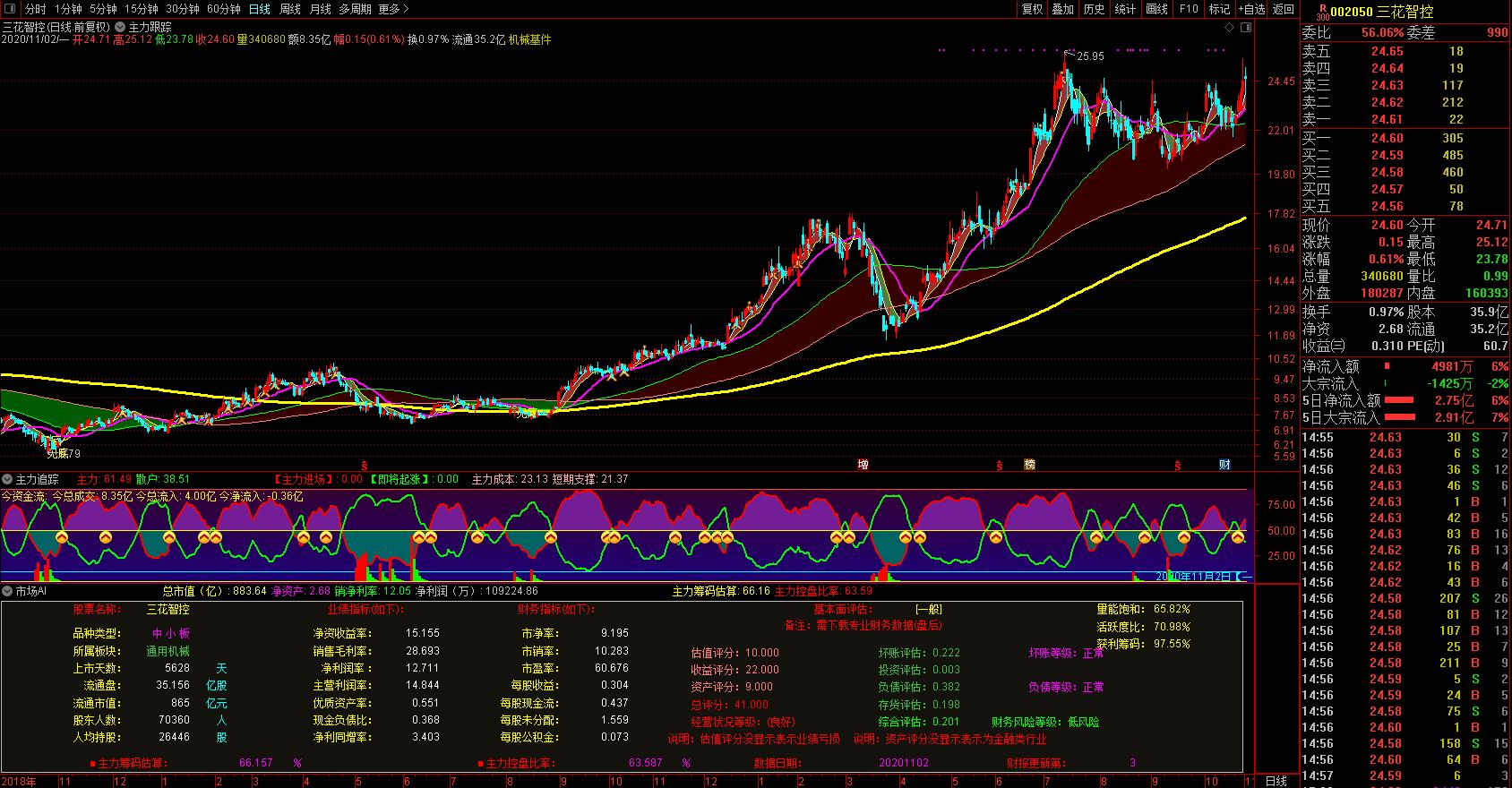Click the 叠加 overlay button
Image resolution: width=1512 pixels, height=788 pixels.
(1063, 9)
